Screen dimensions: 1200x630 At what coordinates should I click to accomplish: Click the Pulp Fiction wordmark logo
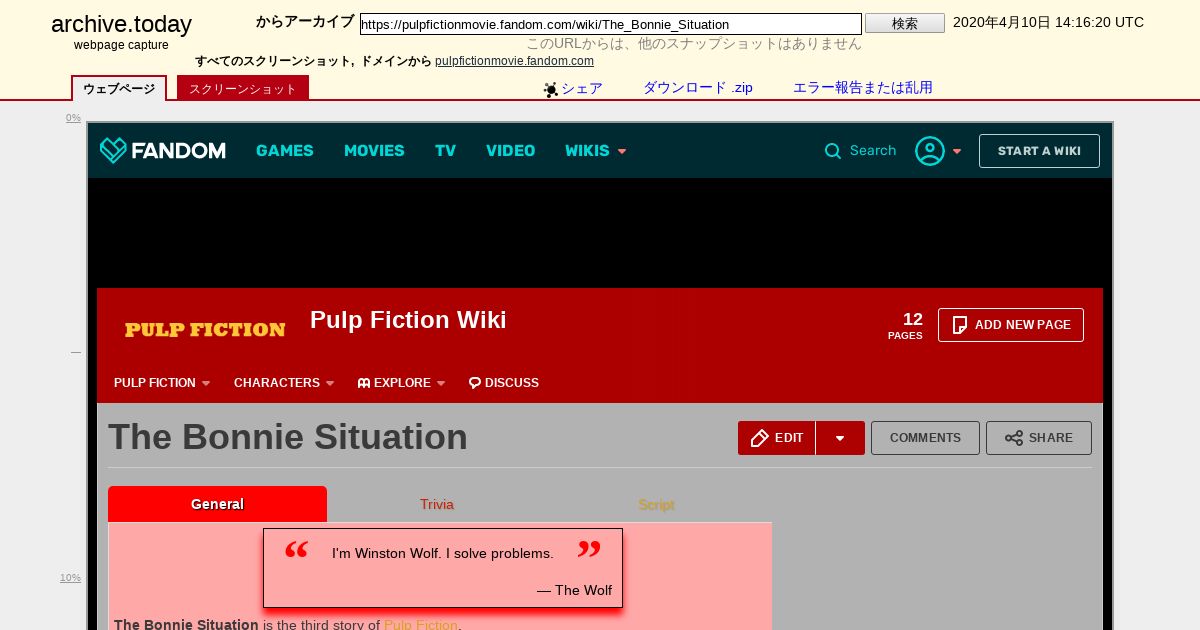point(205,329)
